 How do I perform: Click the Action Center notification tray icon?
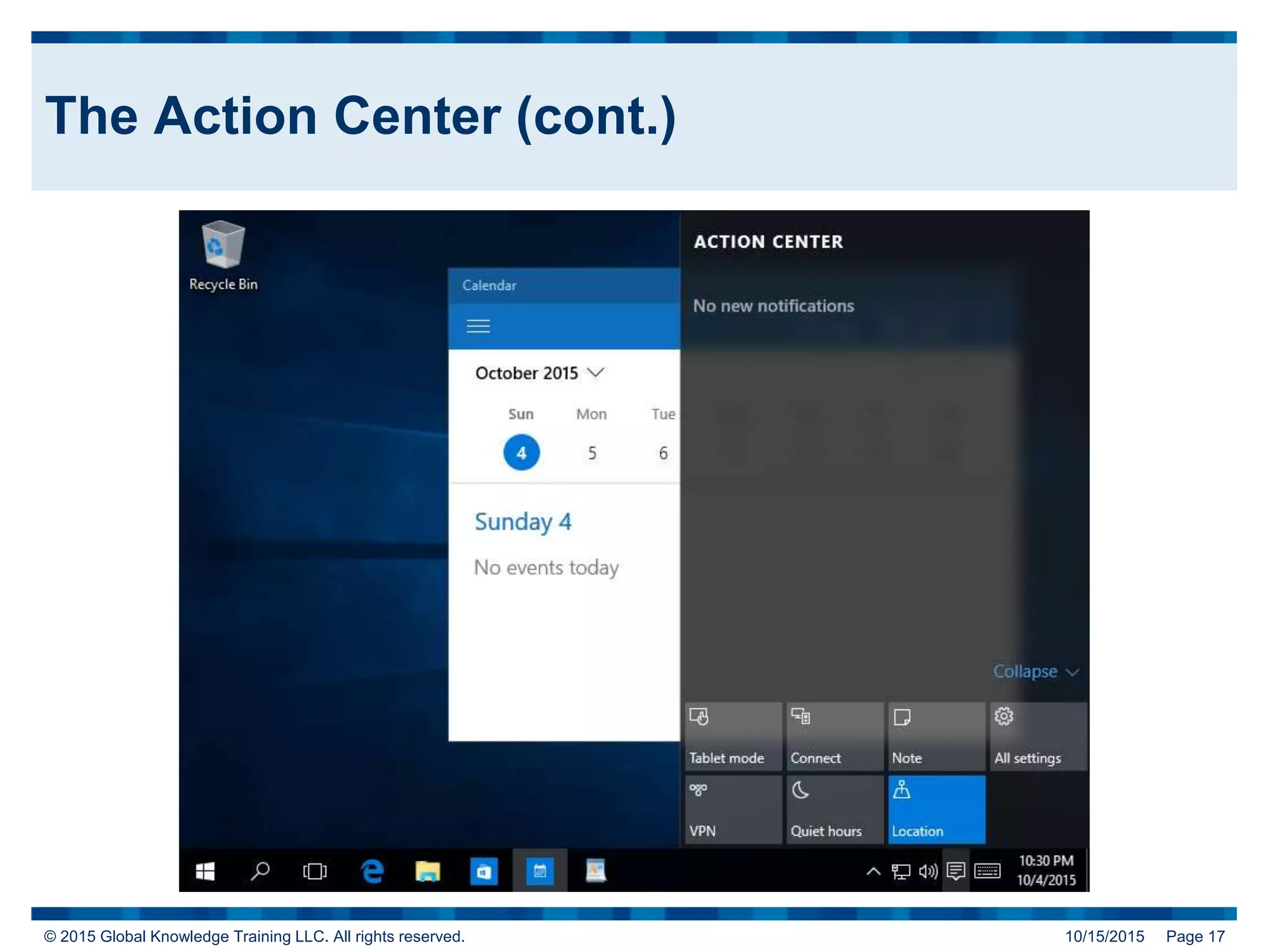point(956,871)
